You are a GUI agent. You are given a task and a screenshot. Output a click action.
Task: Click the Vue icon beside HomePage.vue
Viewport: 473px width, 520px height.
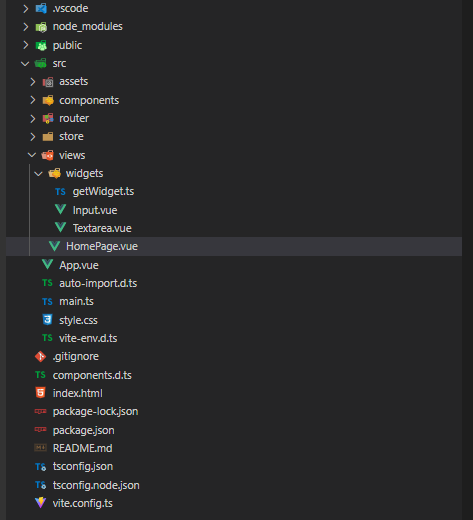(54, 246)
